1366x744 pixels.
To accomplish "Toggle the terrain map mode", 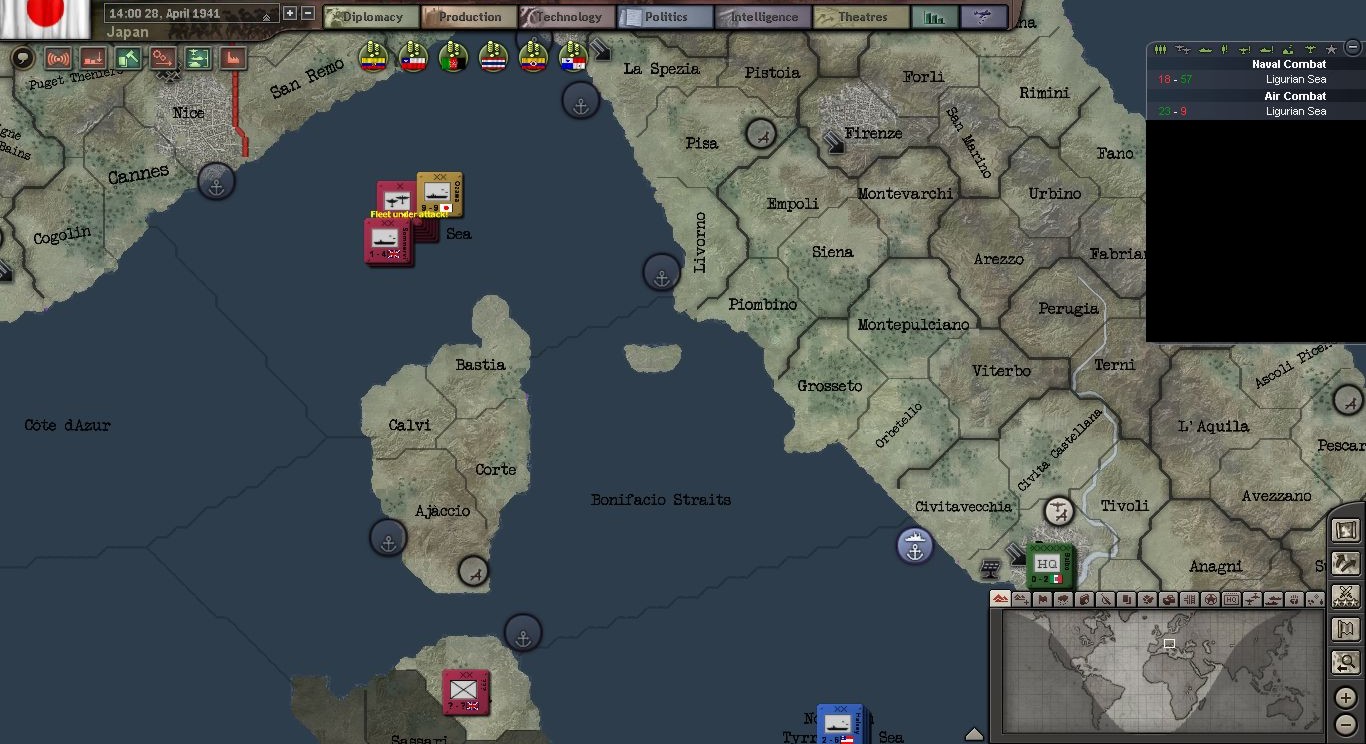I will (999, 599).
